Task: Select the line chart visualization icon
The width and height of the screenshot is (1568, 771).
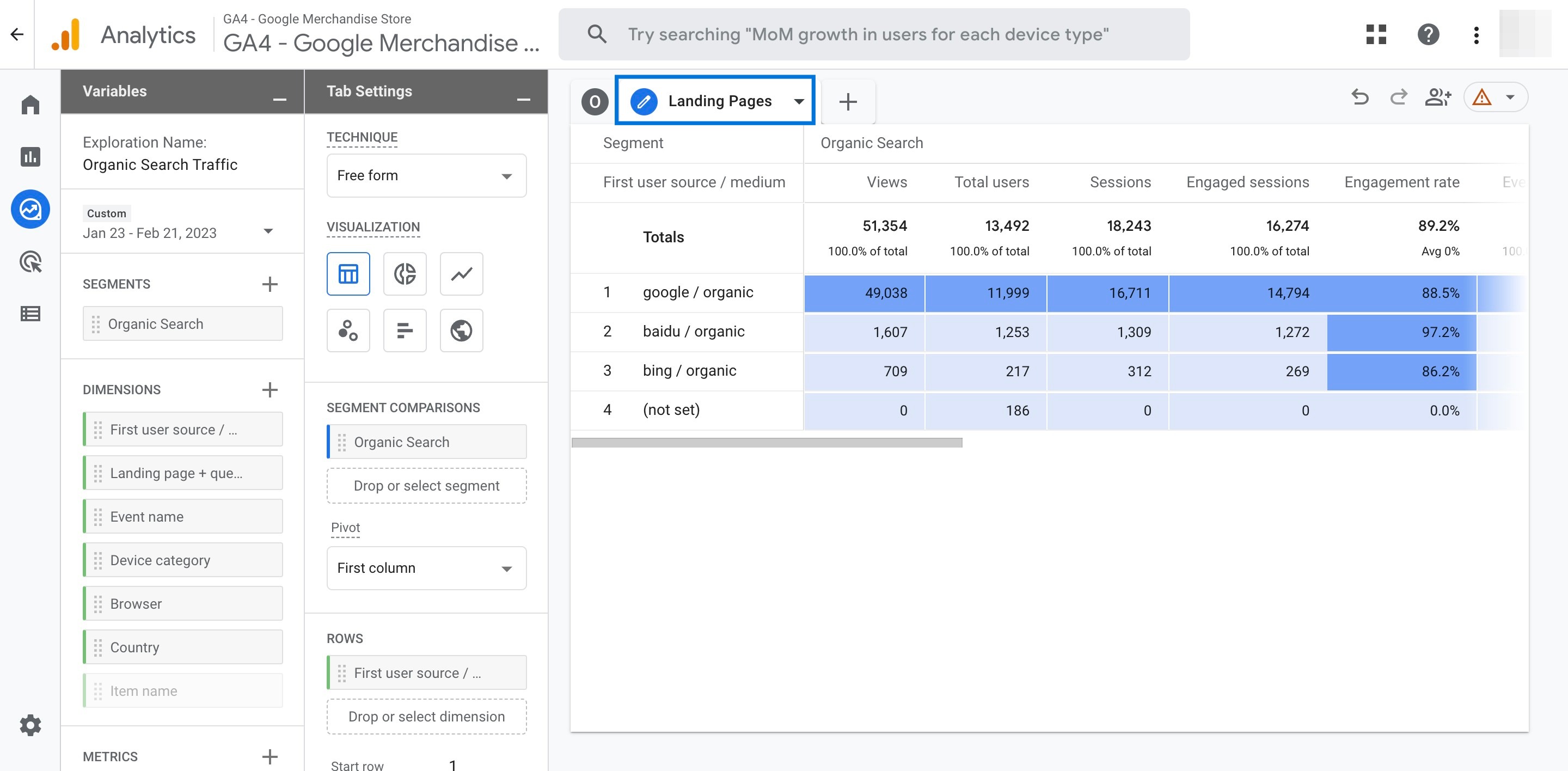Action: click(x=460, y=273)
